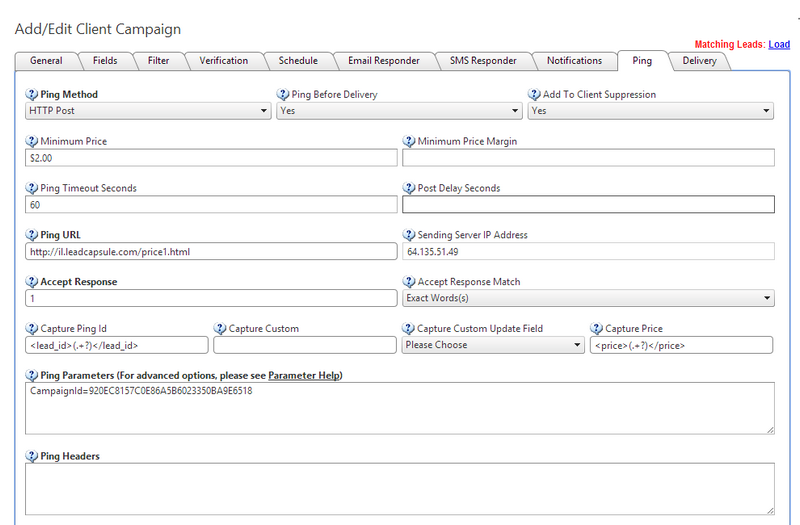This screenshot has height=525, width=800.
Task: Click help icon next to Ping Method
Action: (x=32, y=95)
